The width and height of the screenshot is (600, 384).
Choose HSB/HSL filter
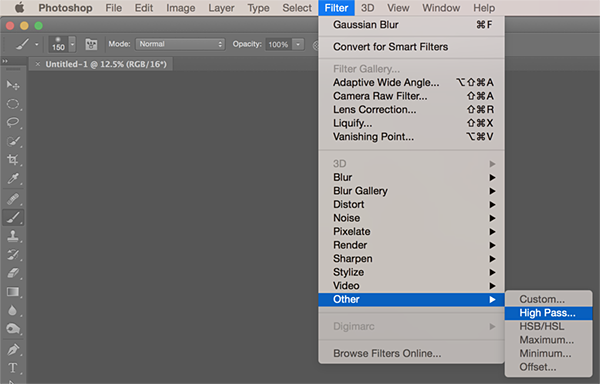click(x=548, y=326)
